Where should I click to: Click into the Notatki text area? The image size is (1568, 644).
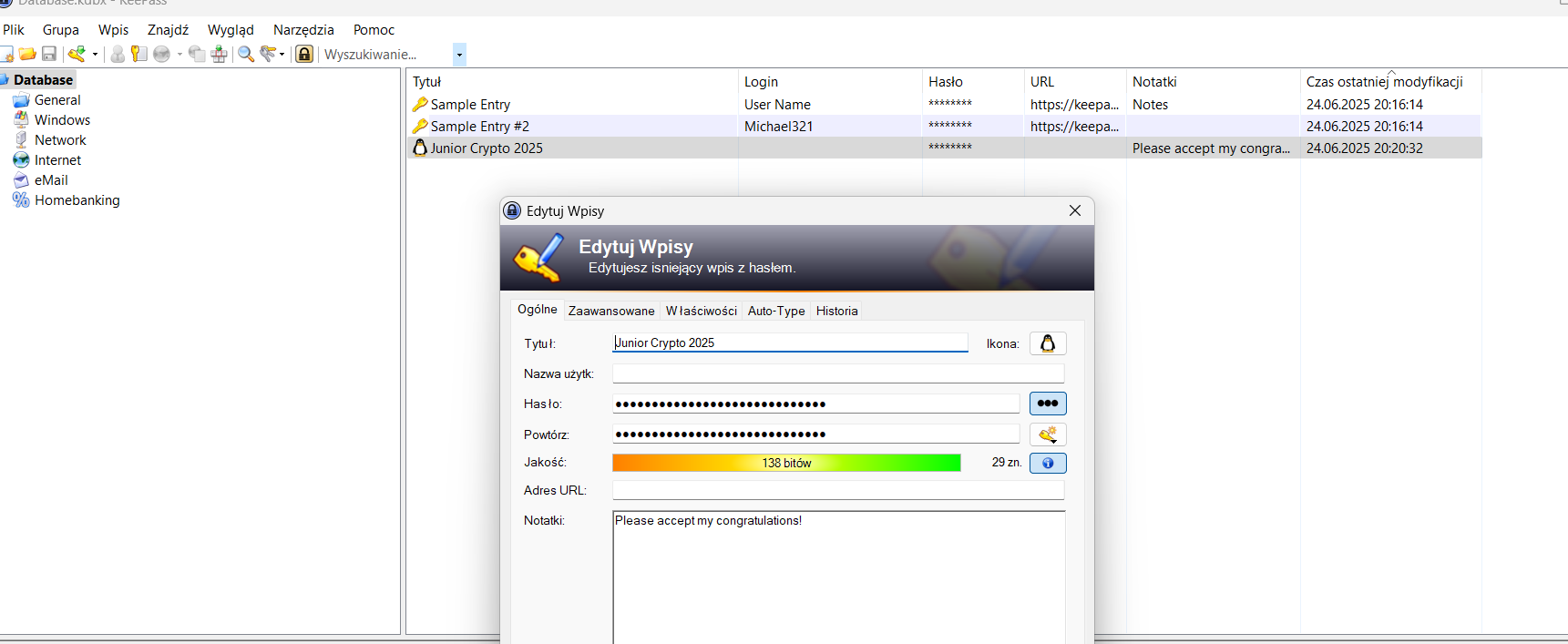(838, 578)
